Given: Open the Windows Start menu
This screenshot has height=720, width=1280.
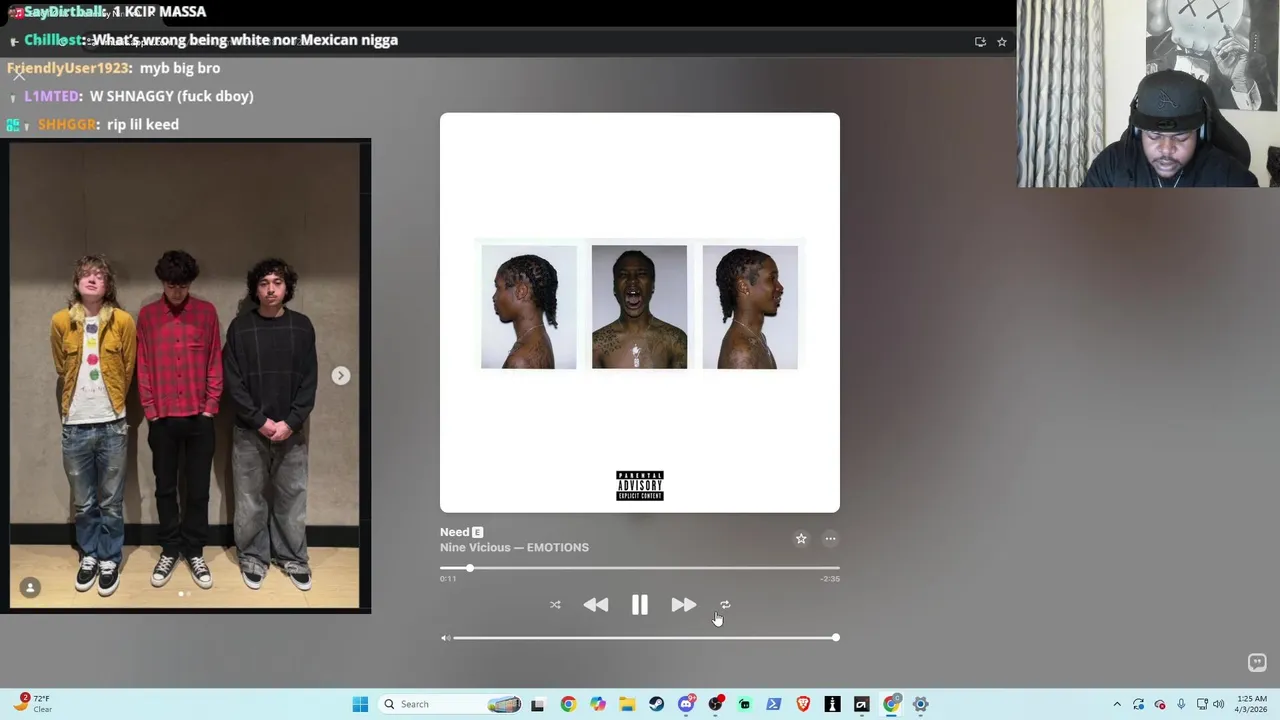Looking at the screenshot, I should pyautogui.click(x=360, y=704).
